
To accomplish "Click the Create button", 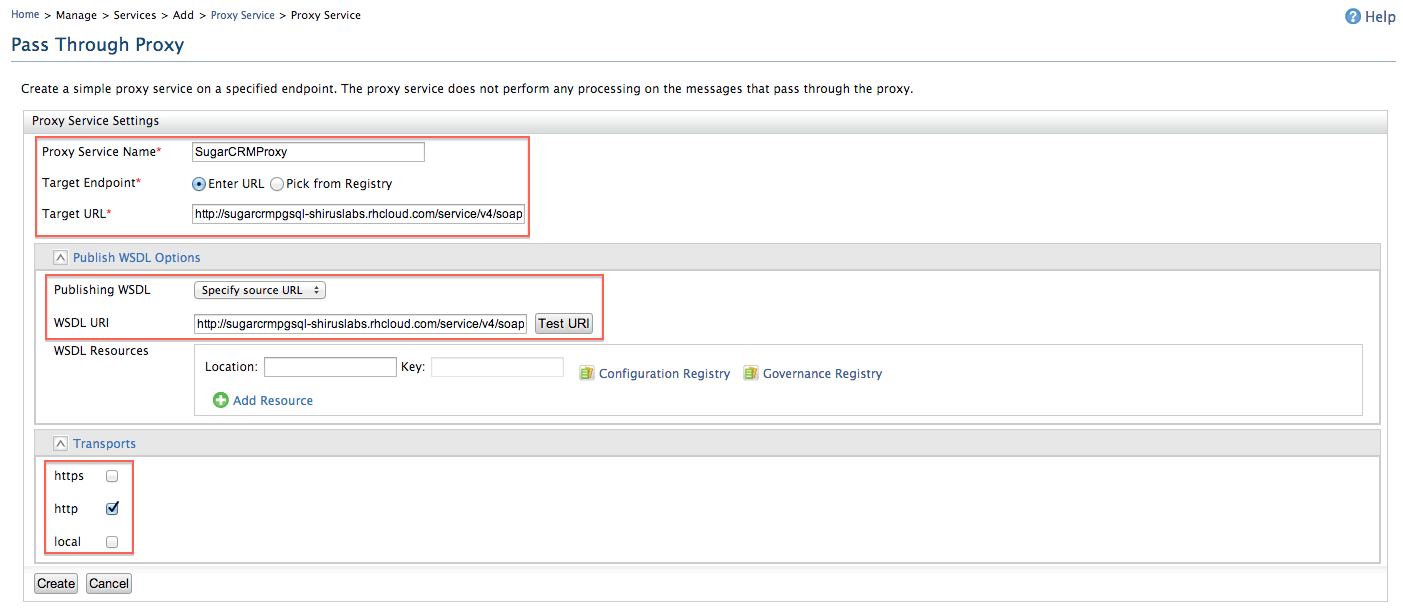I will tap(56, 583).
